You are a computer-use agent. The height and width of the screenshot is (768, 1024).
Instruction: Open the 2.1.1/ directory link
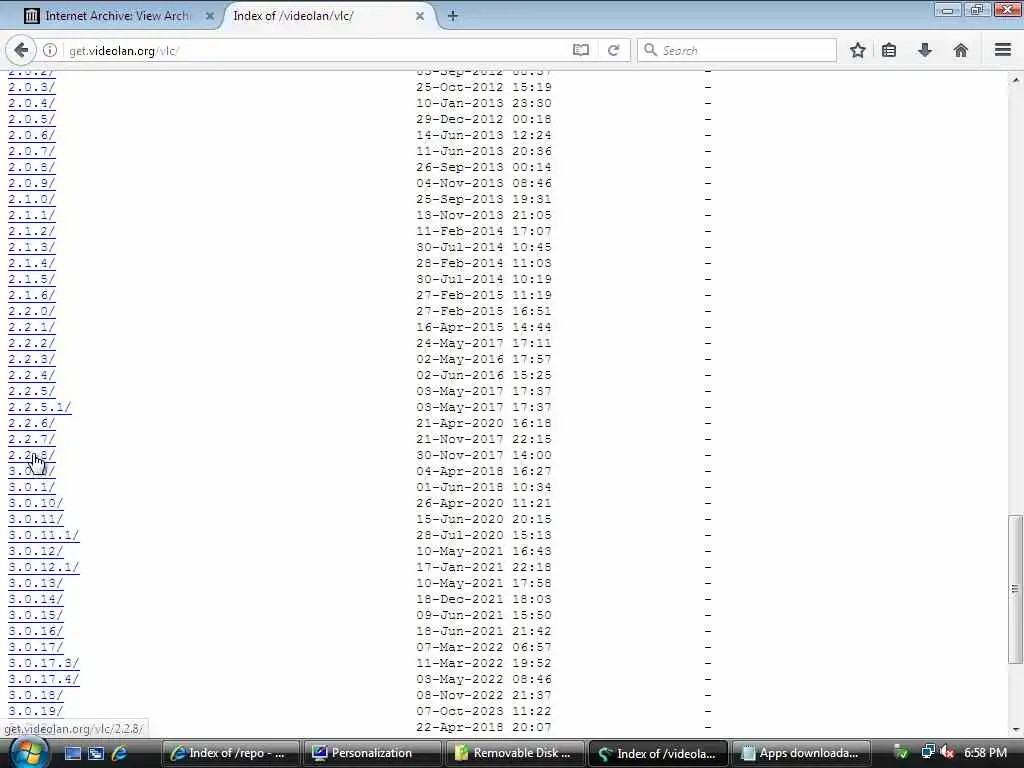[31, 215]
